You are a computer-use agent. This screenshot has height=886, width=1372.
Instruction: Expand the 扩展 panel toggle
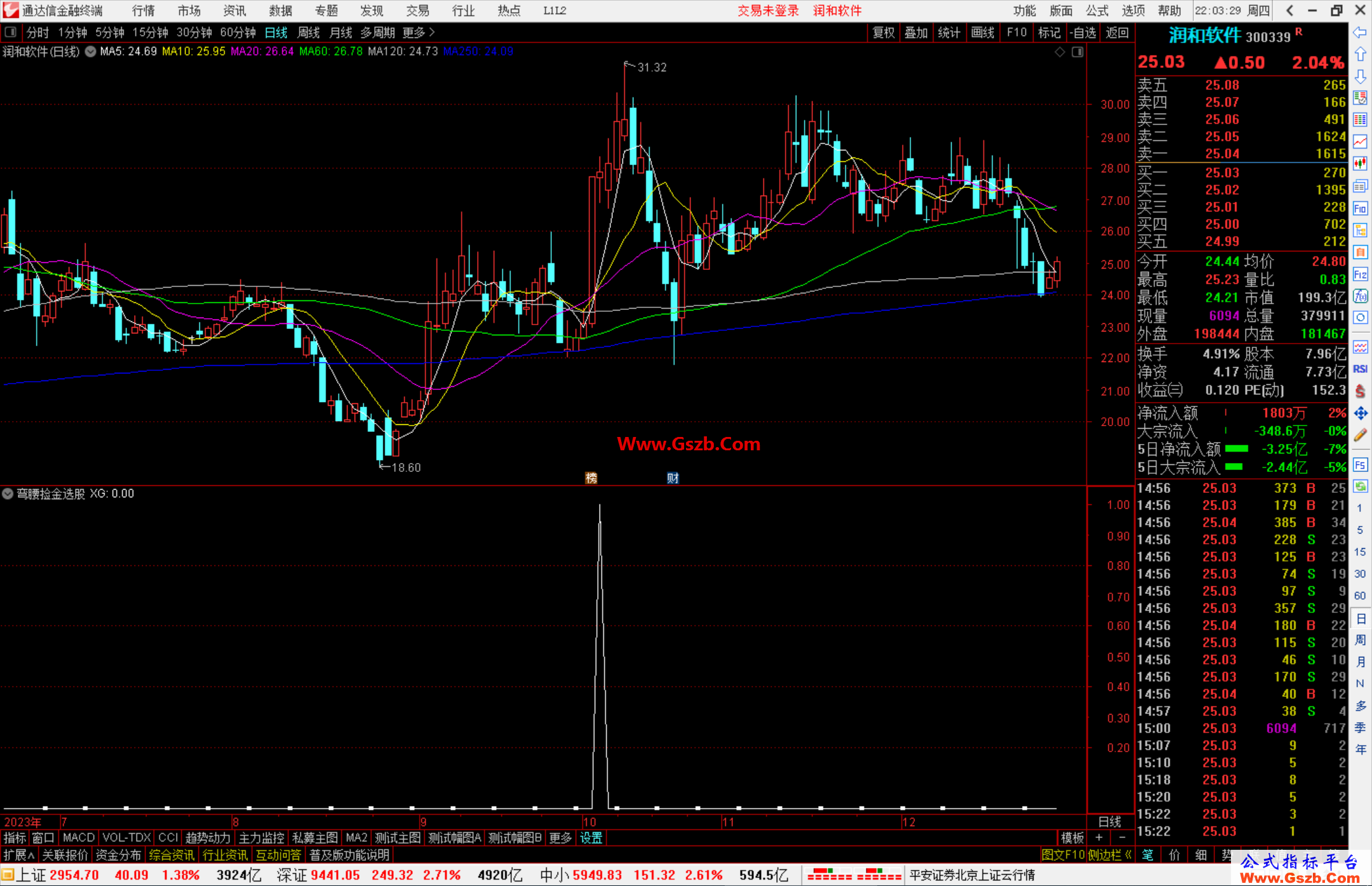point(19,855)
